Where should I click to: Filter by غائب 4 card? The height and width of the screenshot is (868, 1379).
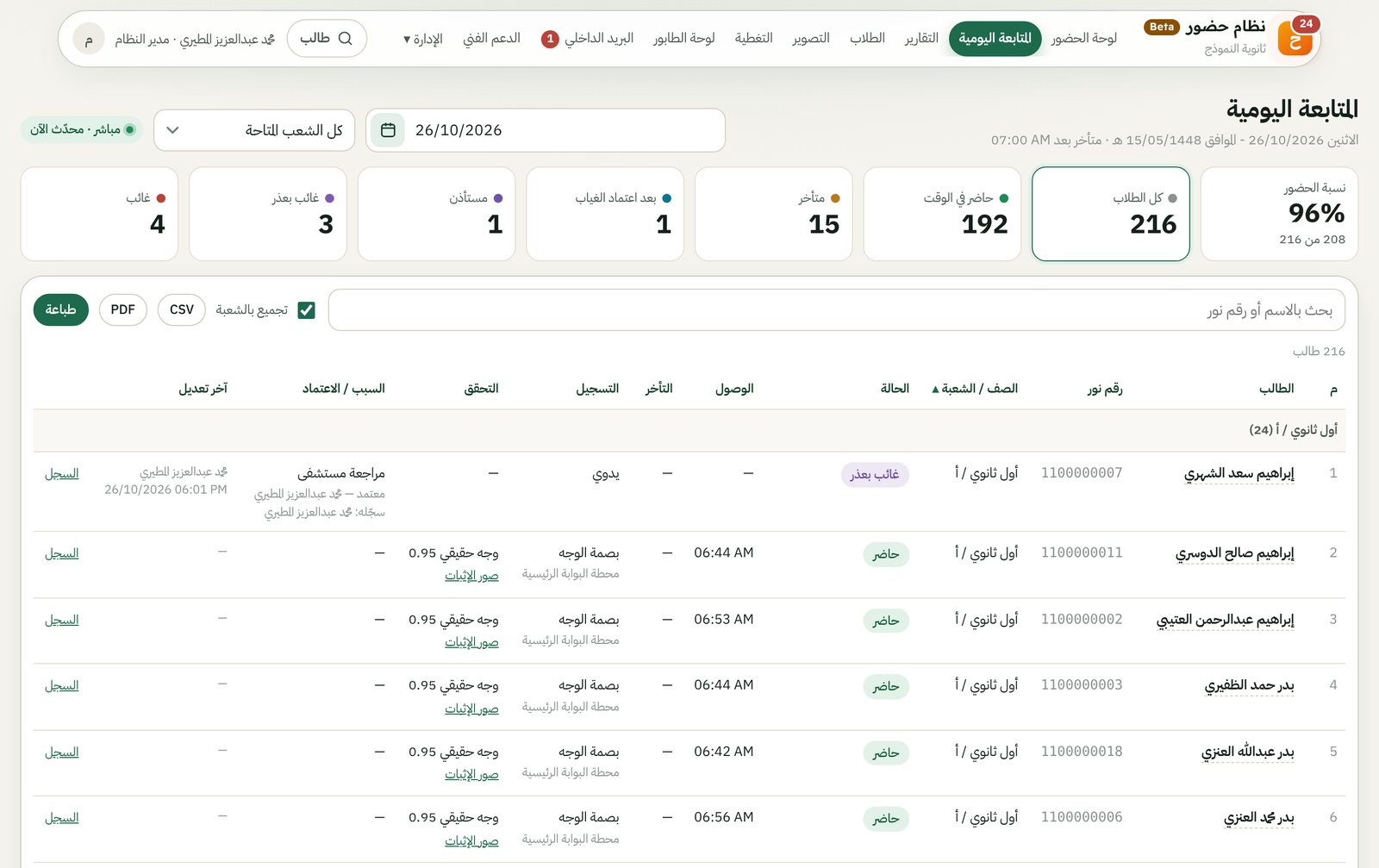[x=99, y=214]
